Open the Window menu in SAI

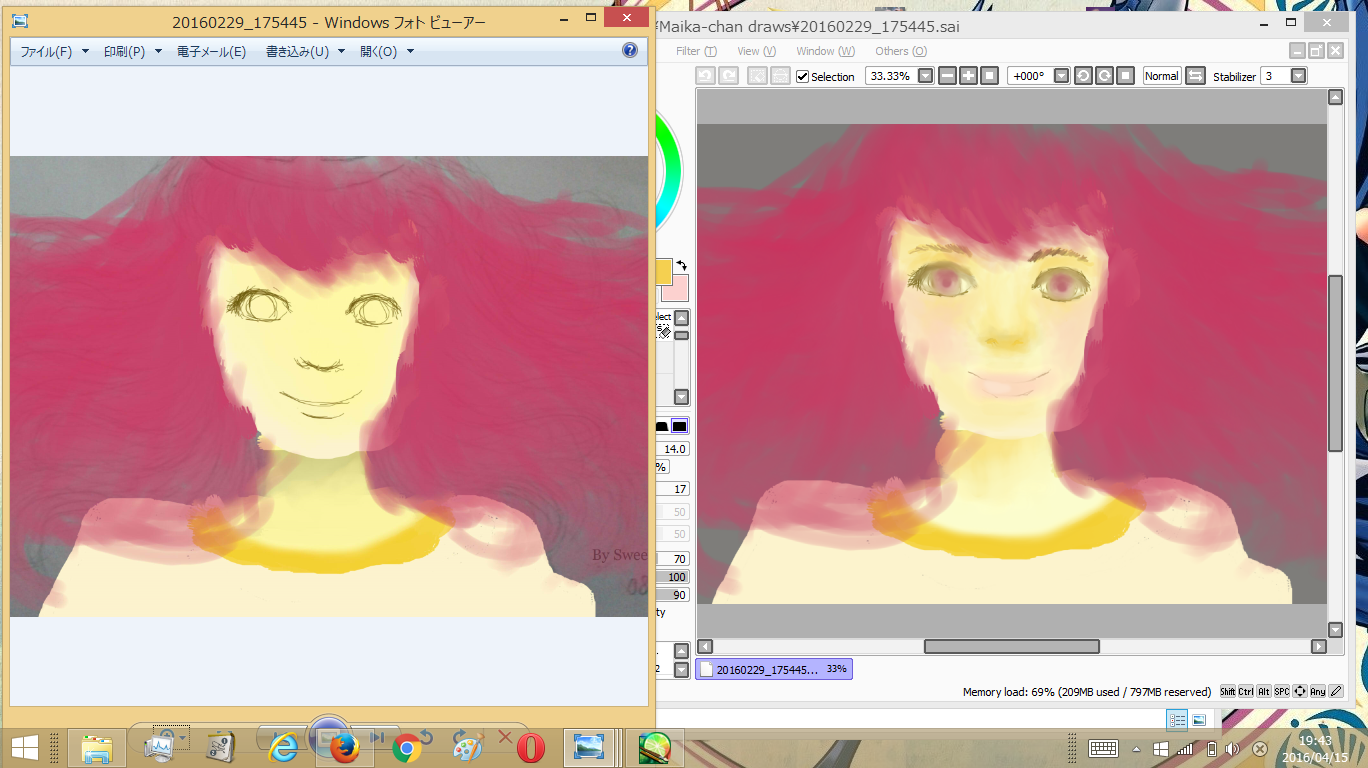pyautogui.click(x=825, y=51)
